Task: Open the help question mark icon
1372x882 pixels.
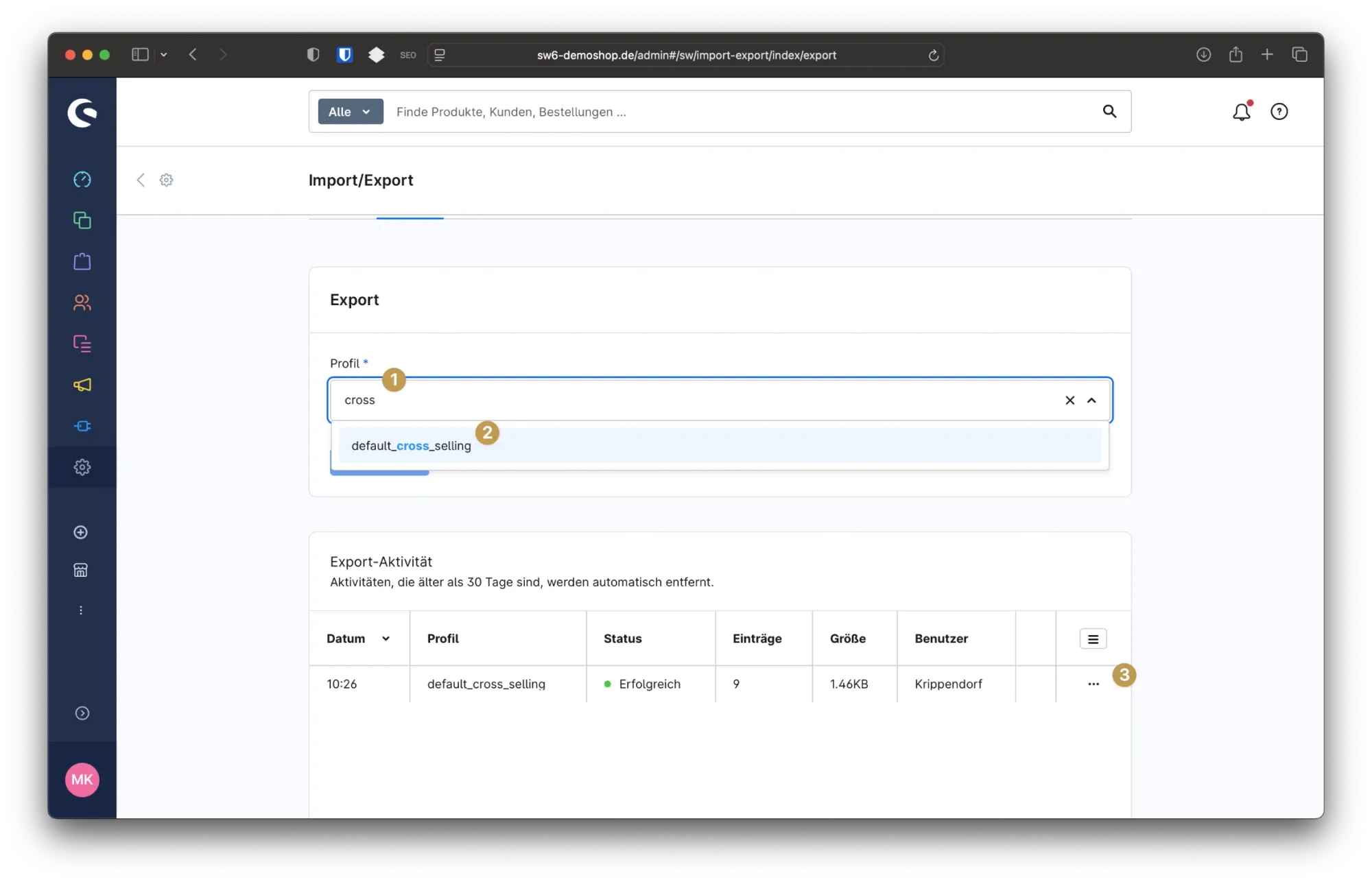Action: click(1279, 112)
